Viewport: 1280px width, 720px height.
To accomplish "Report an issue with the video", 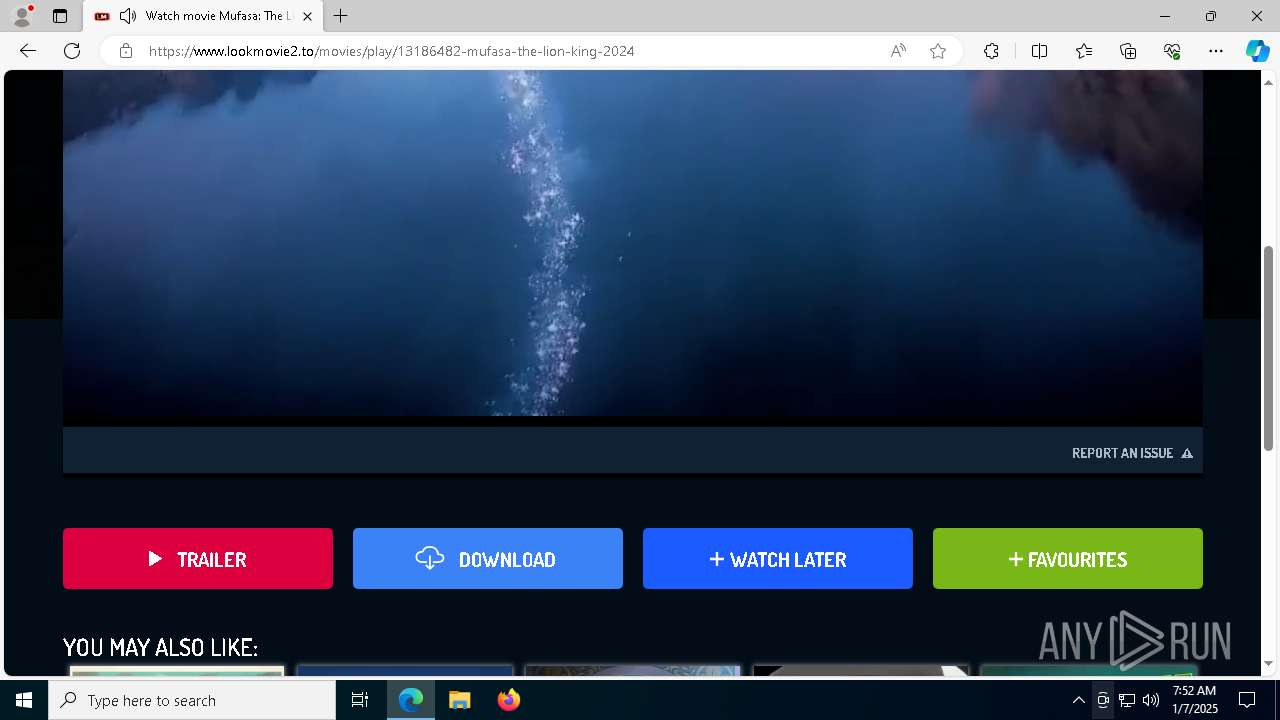I will coord(1132,453).
